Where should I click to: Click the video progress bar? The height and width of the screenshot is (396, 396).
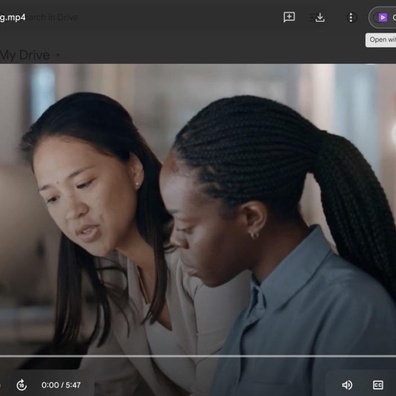198,356
